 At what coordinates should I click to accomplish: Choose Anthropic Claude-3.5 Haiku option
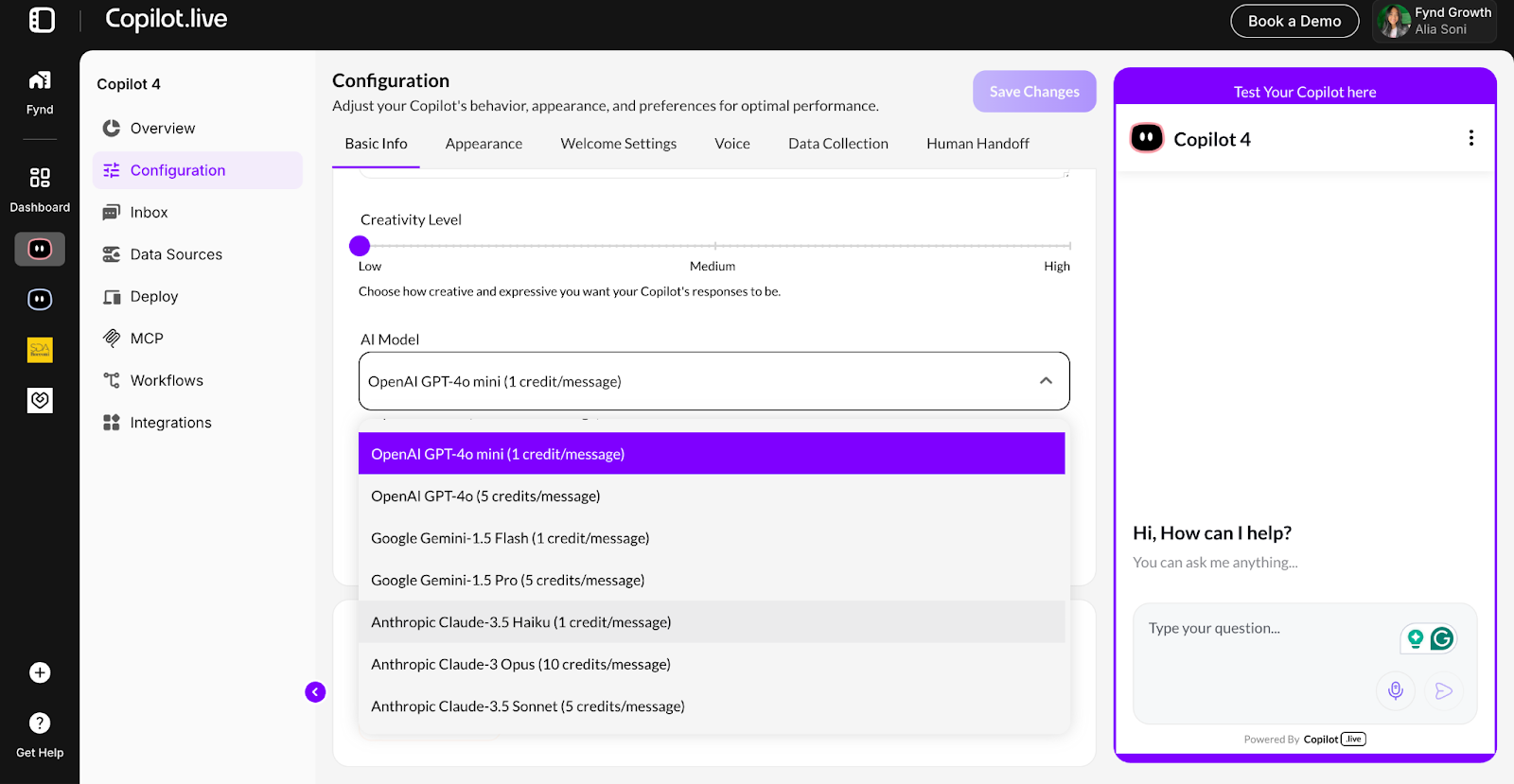(712, 622)
